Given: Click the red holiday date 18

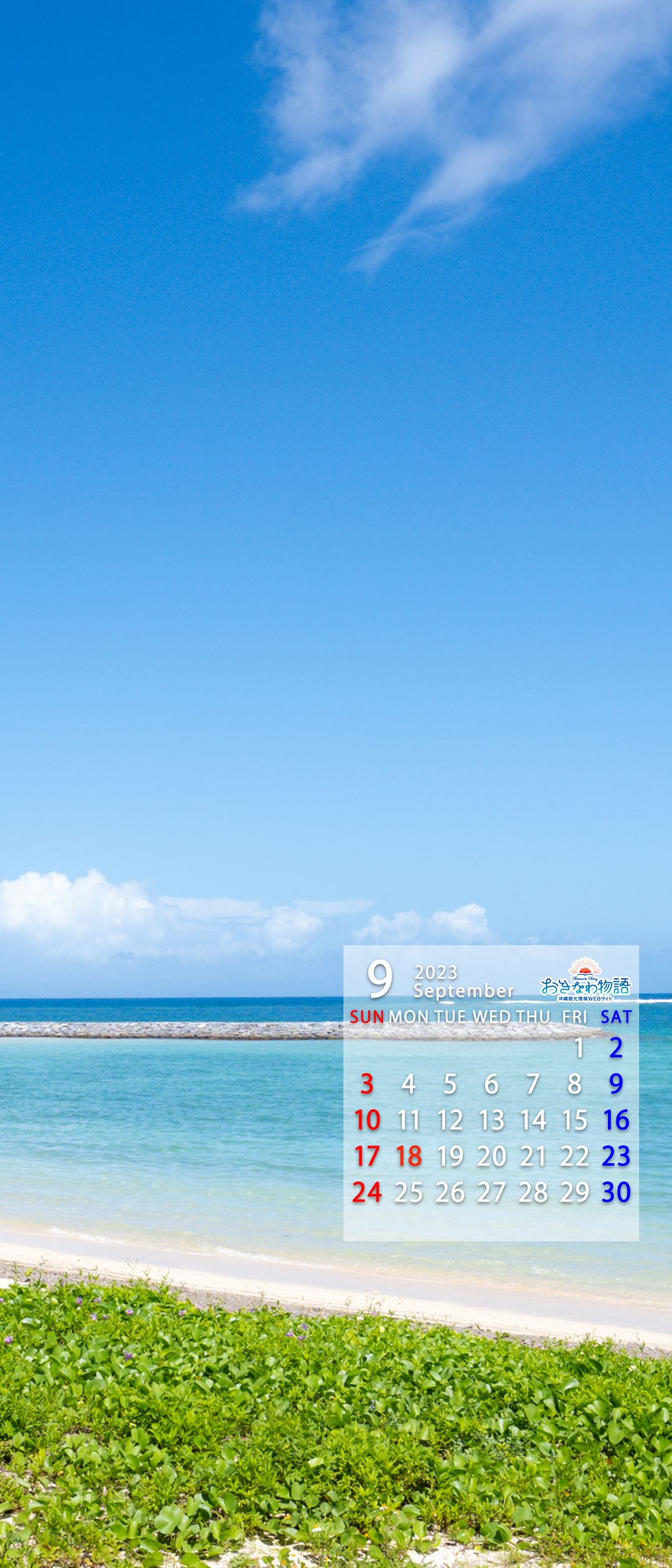Looking at the screenshot, I should 409,1157.
